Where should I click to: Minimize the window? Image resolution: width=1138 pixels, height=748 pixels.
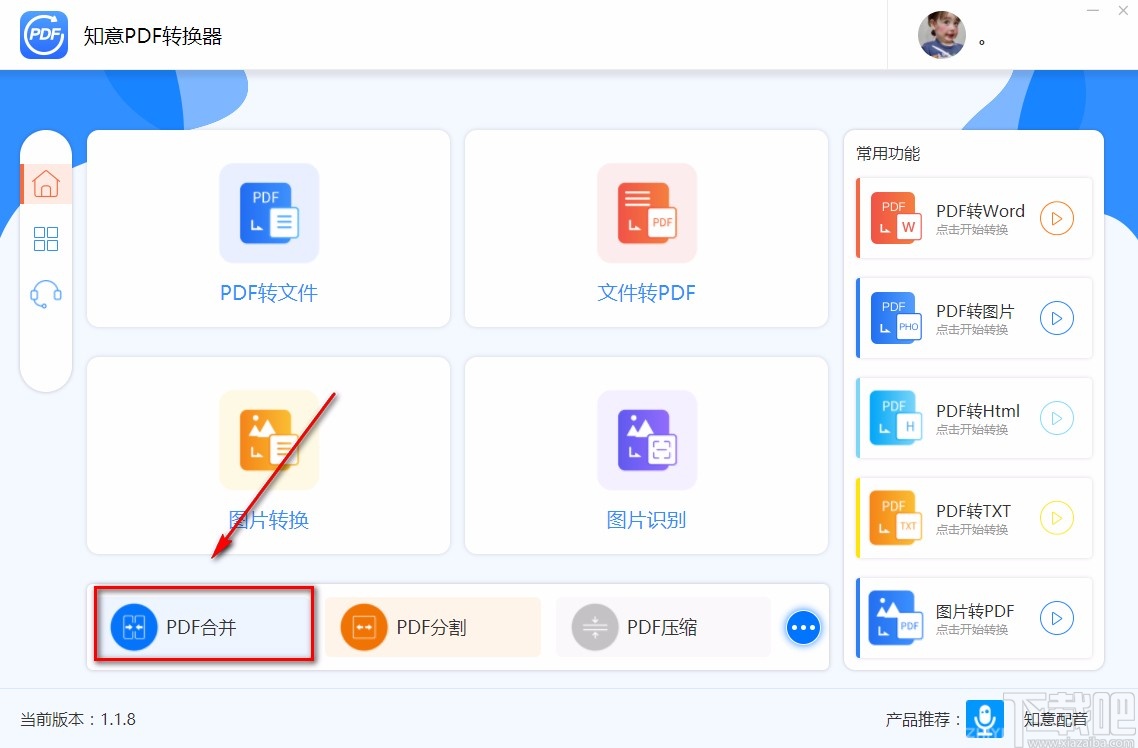(x=1092, y=10)
